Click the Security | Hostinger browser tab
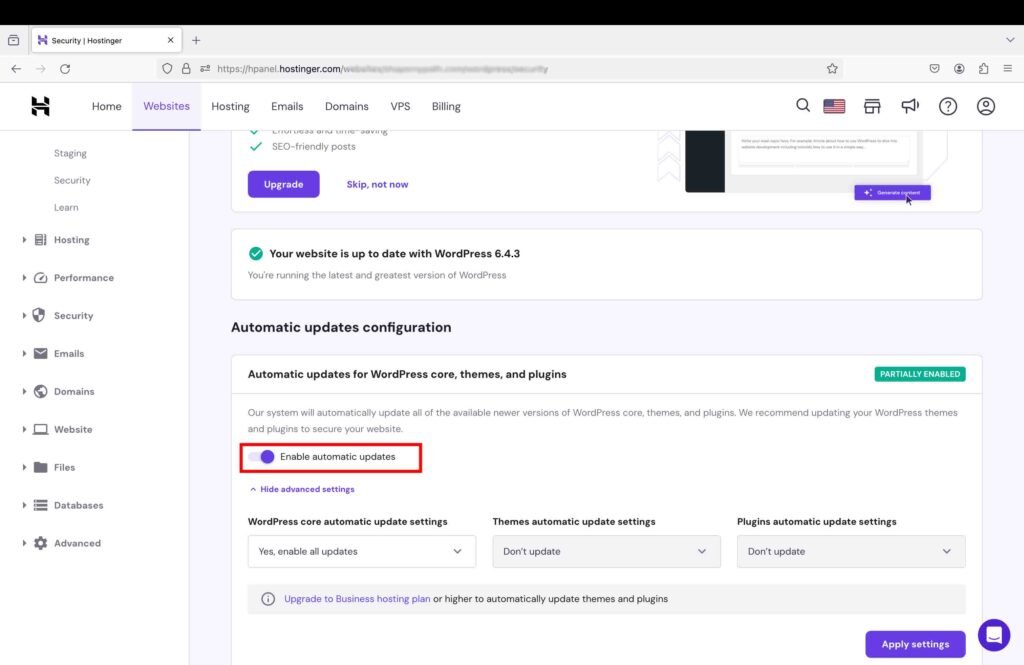 click(106, 41)
